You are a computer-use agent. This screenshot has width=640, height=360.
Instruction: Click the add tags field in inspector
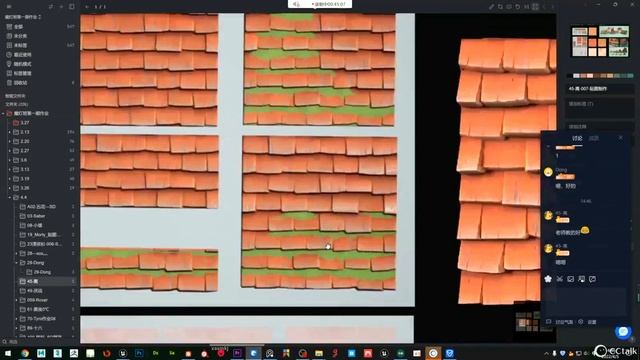(x=599, y=107)
